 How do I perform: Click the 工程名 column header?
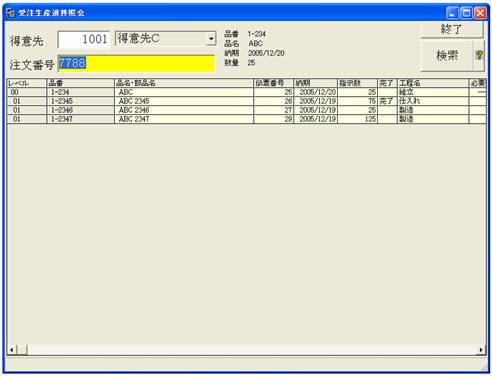point(433,83)
